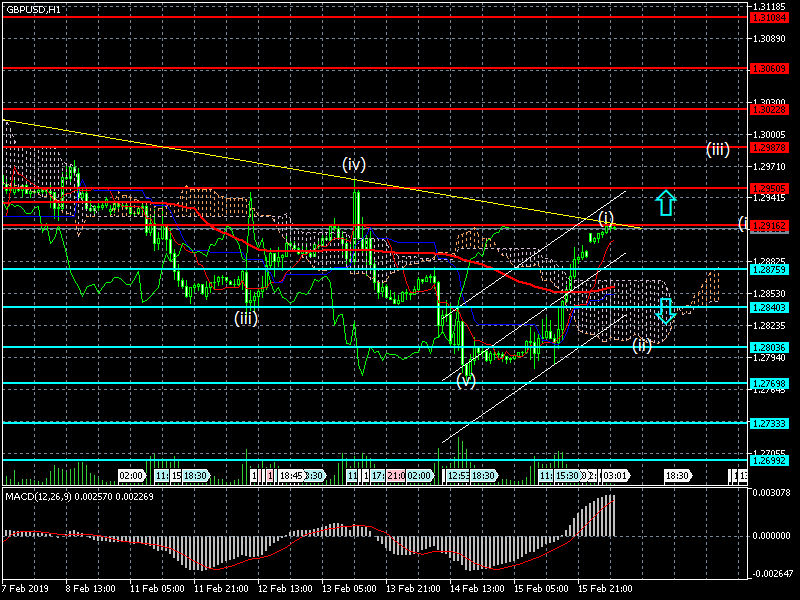Click the 12:55 event time marker

459,476
